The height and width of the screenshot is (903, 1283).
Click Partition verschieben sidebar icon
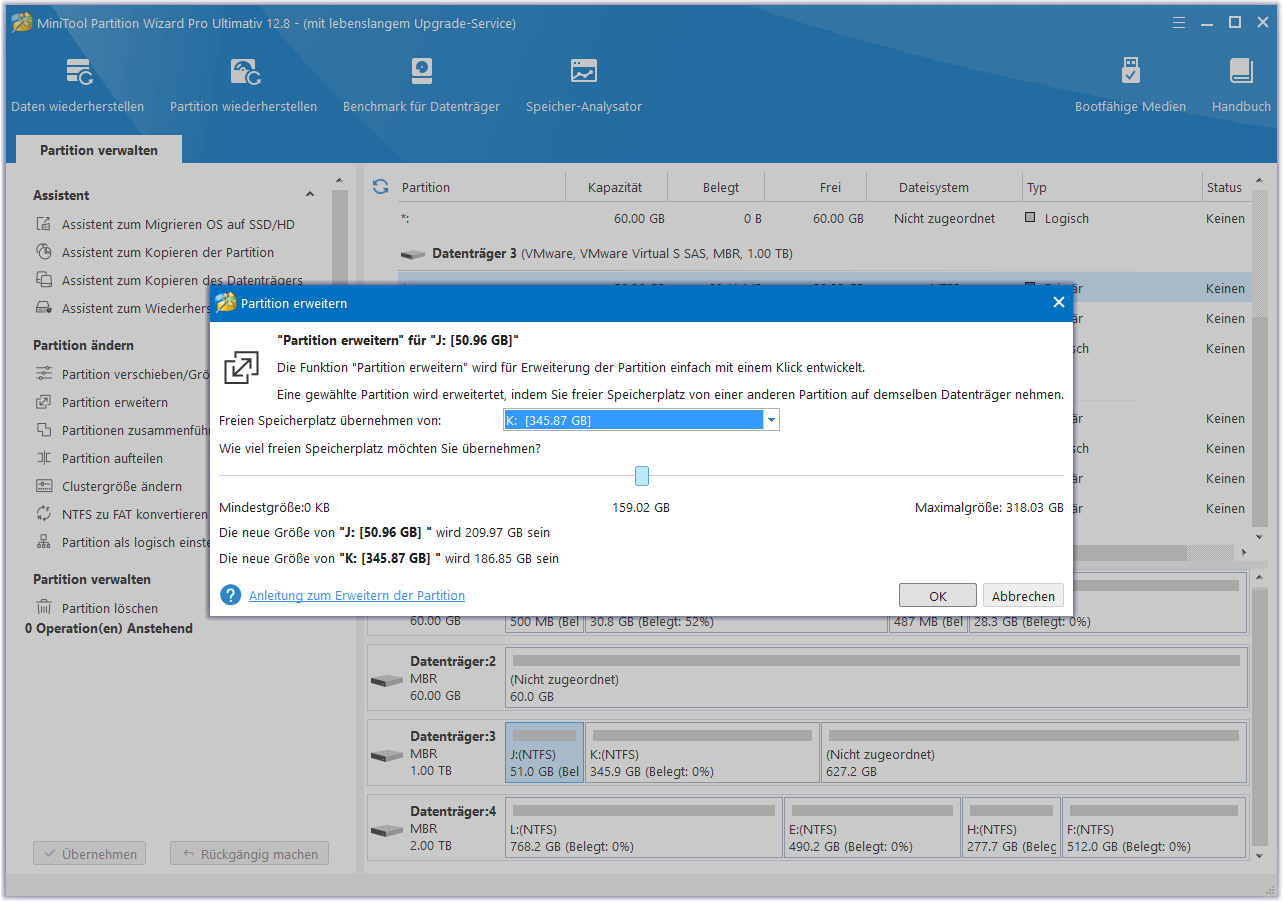pos(44,374)
